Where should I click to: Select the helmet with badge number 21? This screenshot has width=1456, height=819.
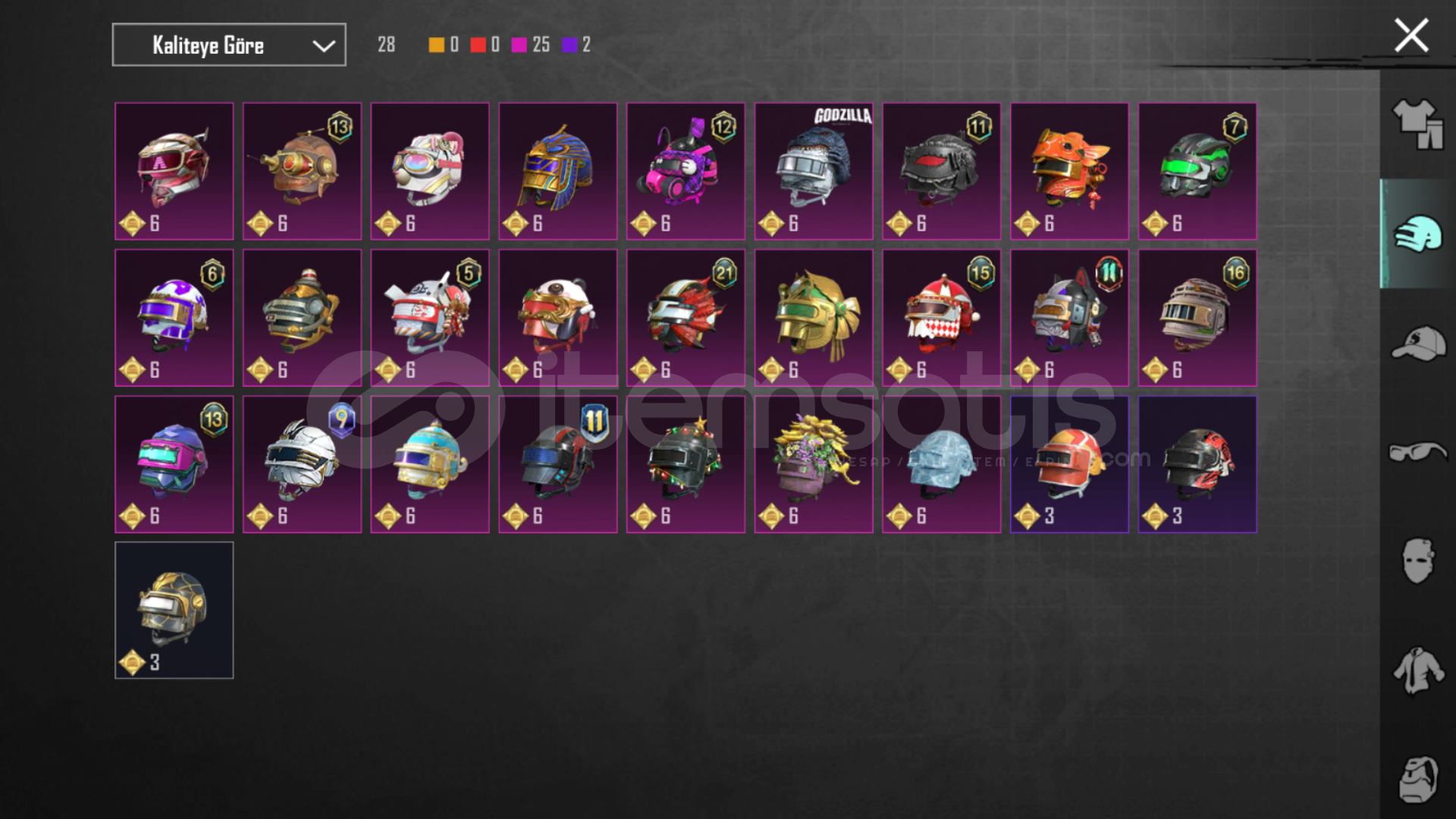pos(686,318)
